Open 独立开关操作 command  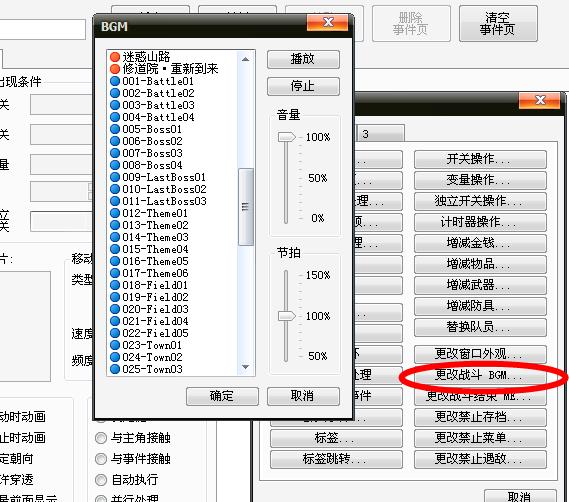tap(480, 201)
